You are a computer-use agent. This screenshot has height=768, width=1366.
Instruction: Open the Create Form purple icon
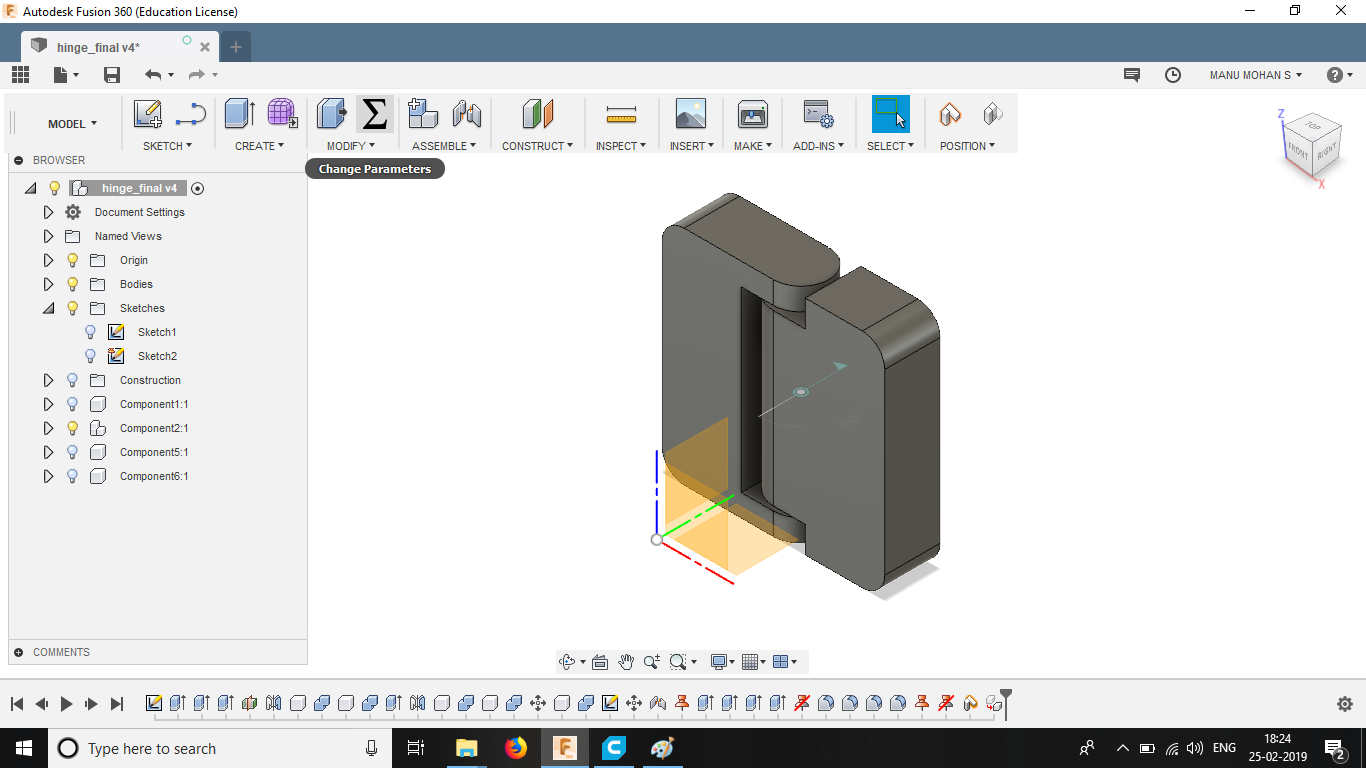pos(282,113)
